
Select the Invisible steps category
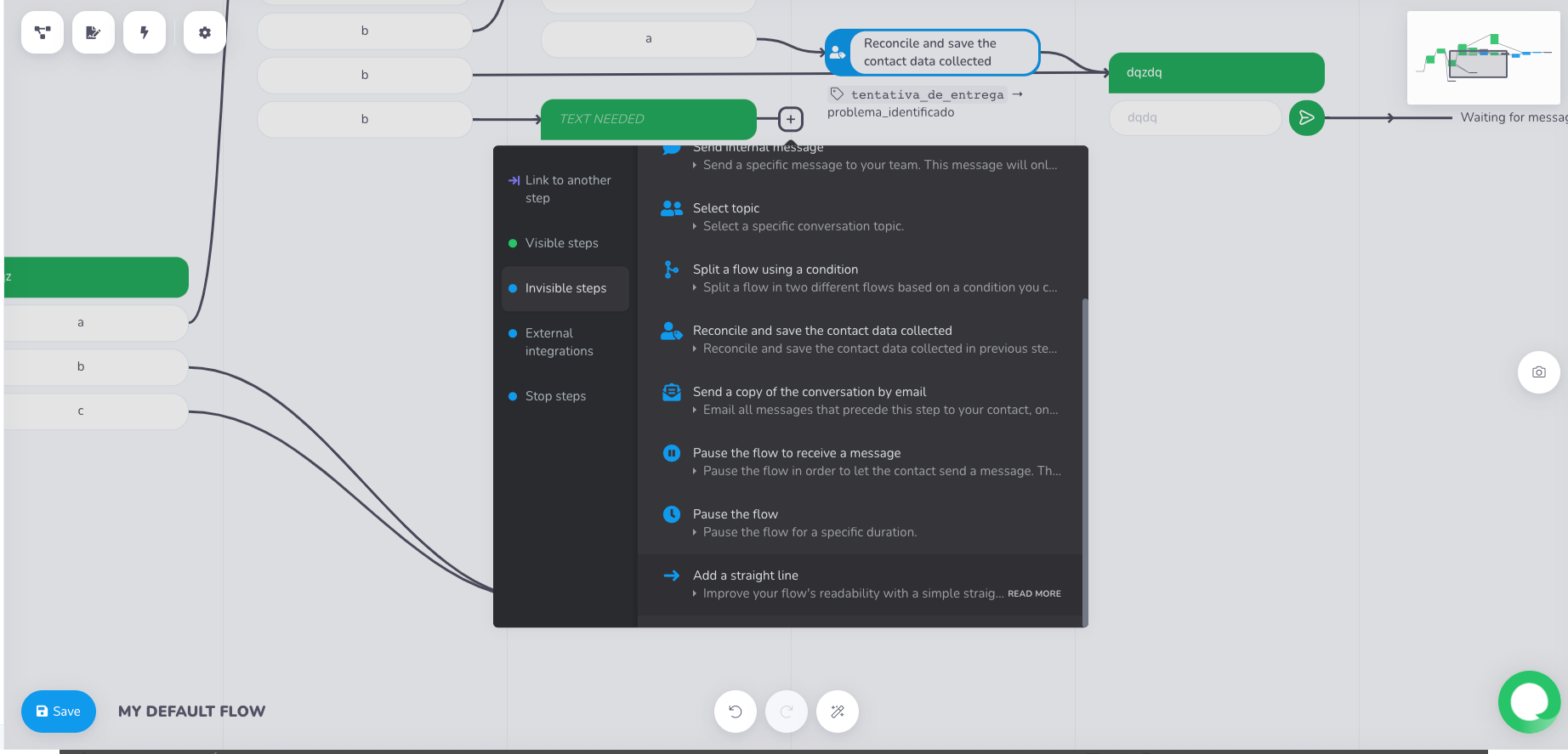565,288
